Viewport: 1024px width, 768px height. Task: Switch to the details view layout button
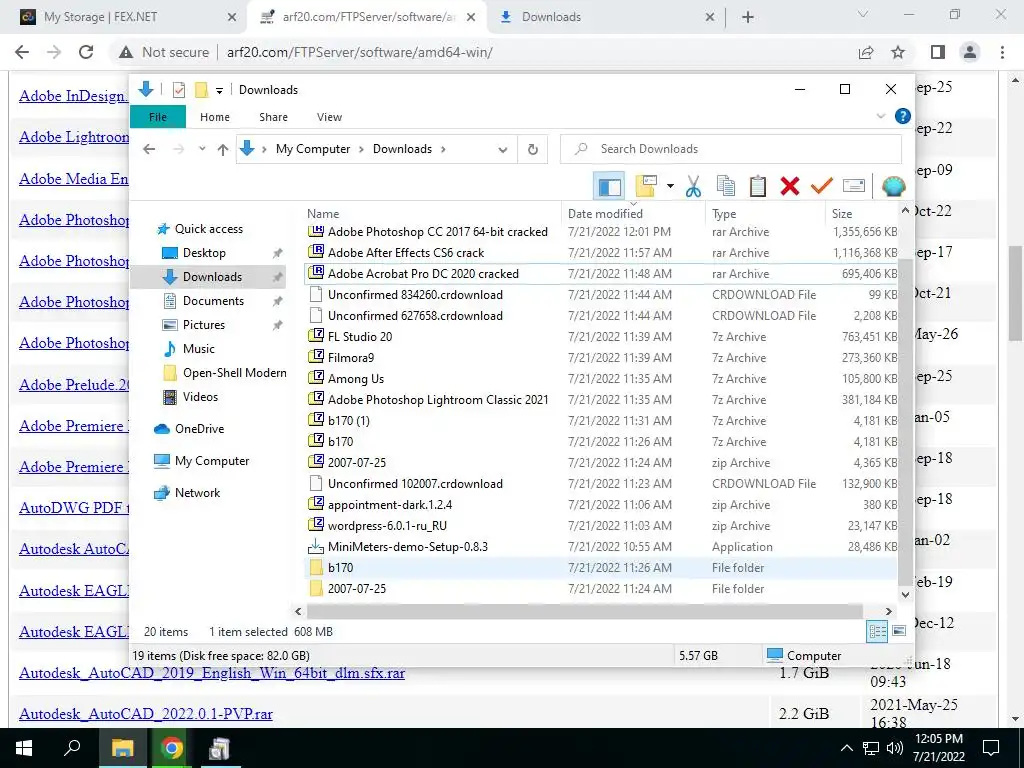(877, 631)
